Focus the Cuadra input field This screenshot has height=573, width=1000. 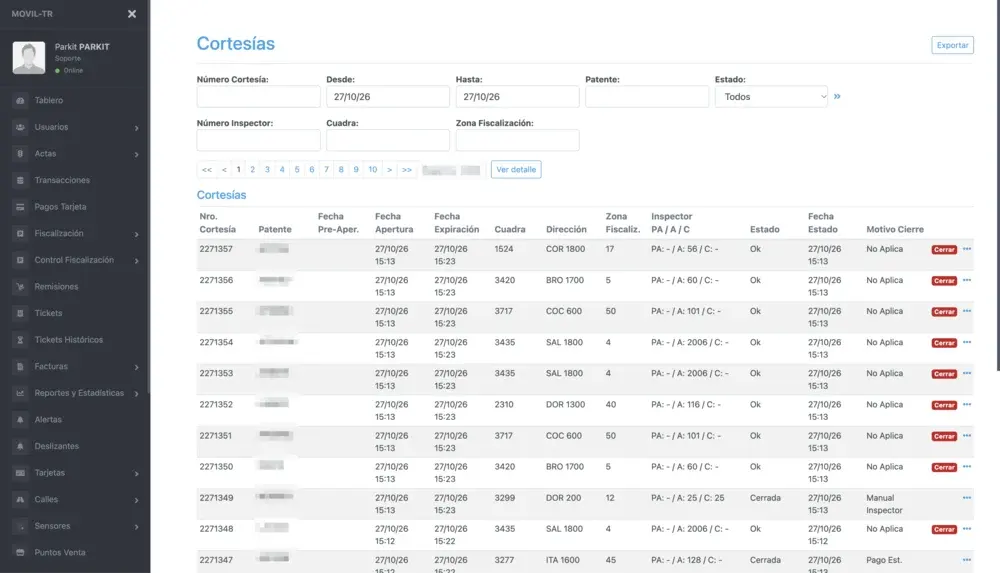pyautogui.click(x=388, y=140)
